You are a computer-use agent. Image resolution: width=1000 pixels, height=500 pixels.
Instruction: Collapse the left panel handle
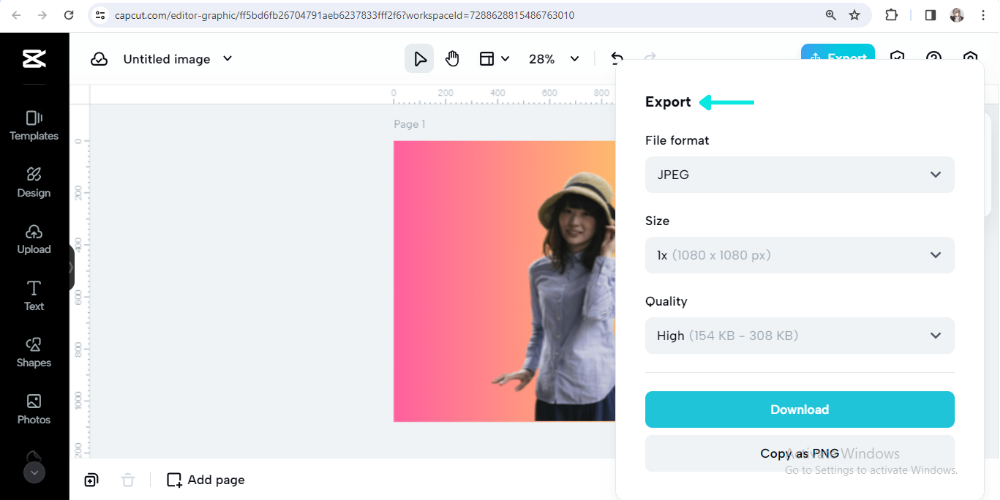(71, 267)
